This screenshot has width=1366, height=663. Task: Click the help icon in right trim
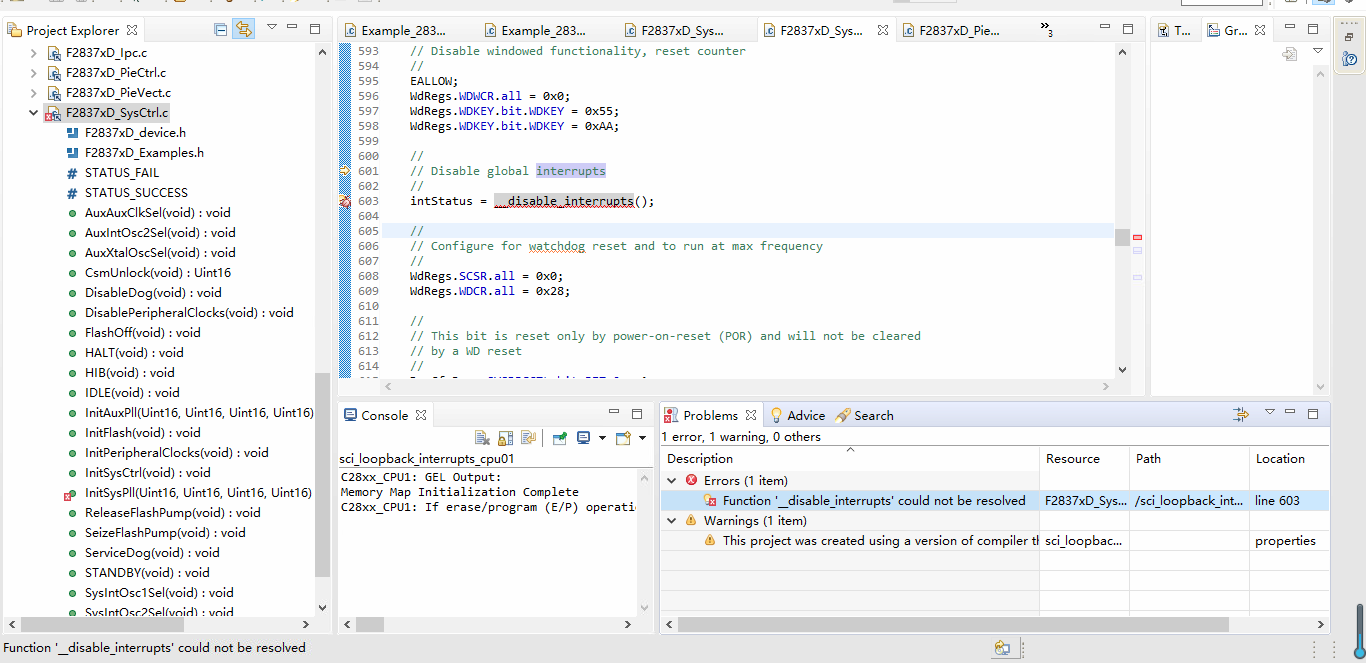coord(1350,60)
